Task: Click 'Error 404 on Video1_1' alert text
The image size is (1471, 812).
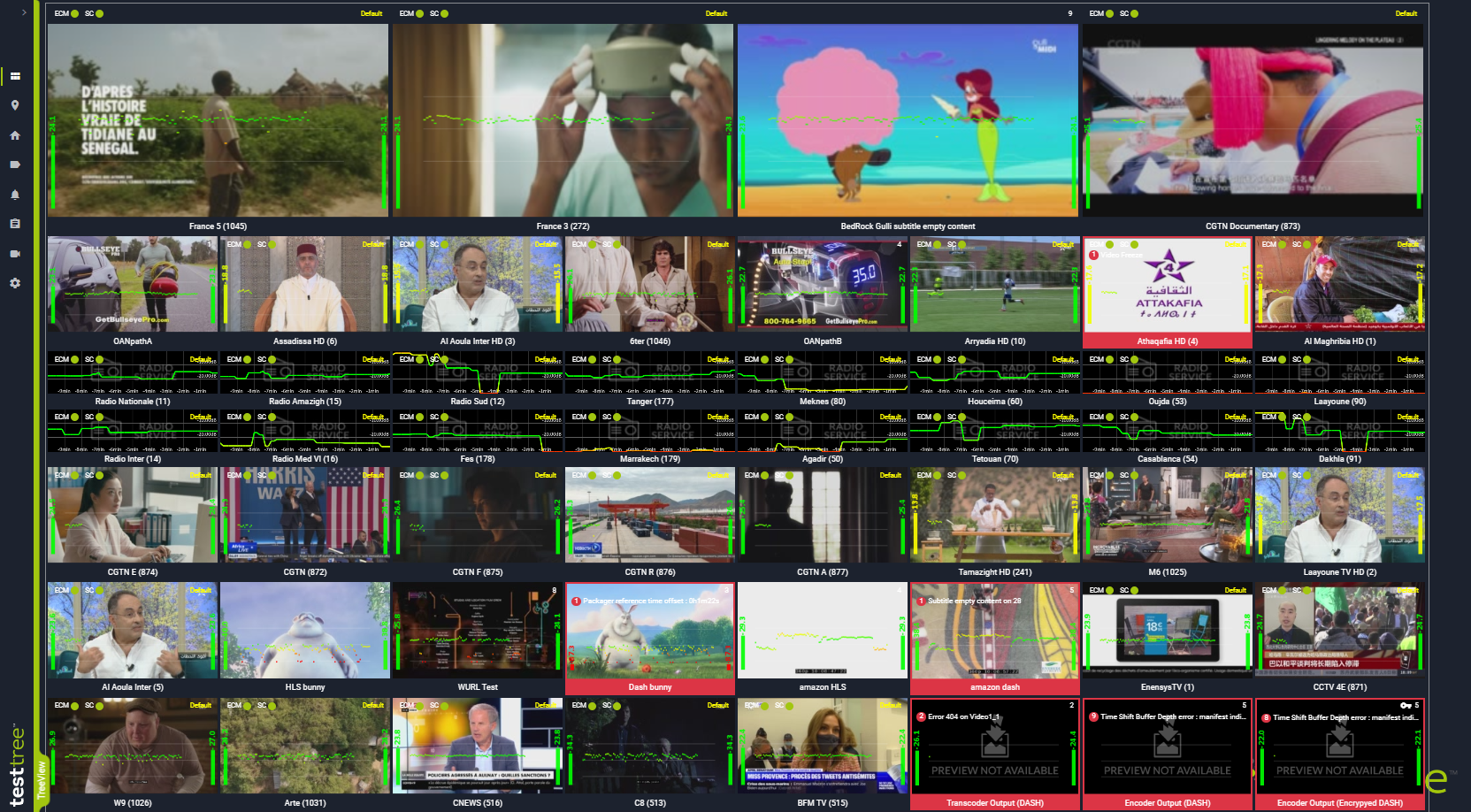Action: tap(963, 717)
